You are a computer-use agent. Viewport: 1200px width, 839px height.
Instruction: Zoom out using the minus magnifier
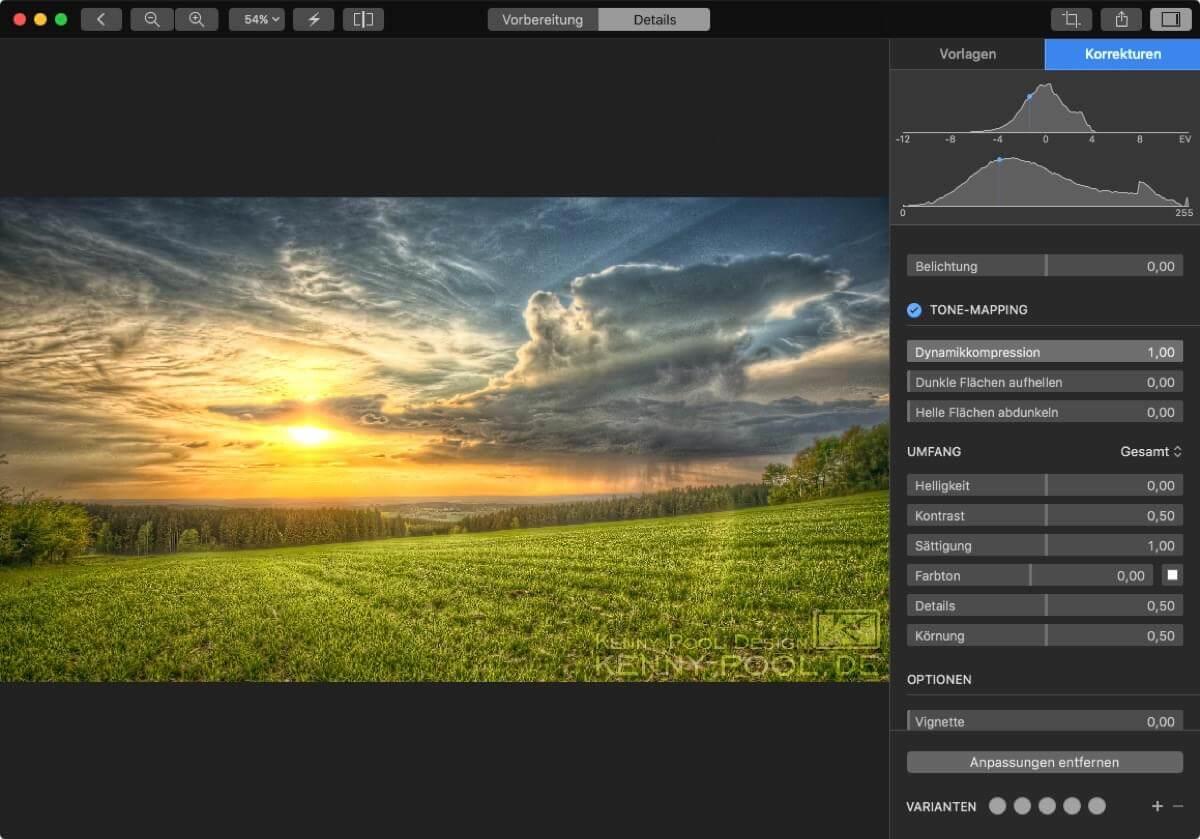(152, 19)
